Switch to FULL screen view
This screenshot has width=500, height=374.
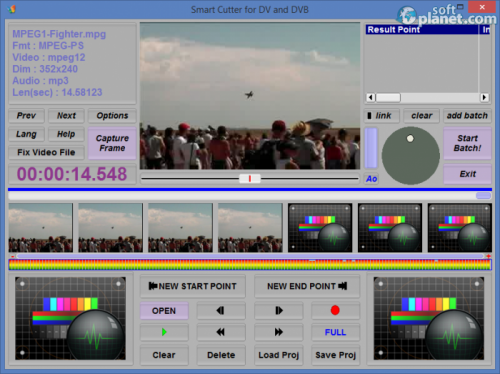[335, 332]
